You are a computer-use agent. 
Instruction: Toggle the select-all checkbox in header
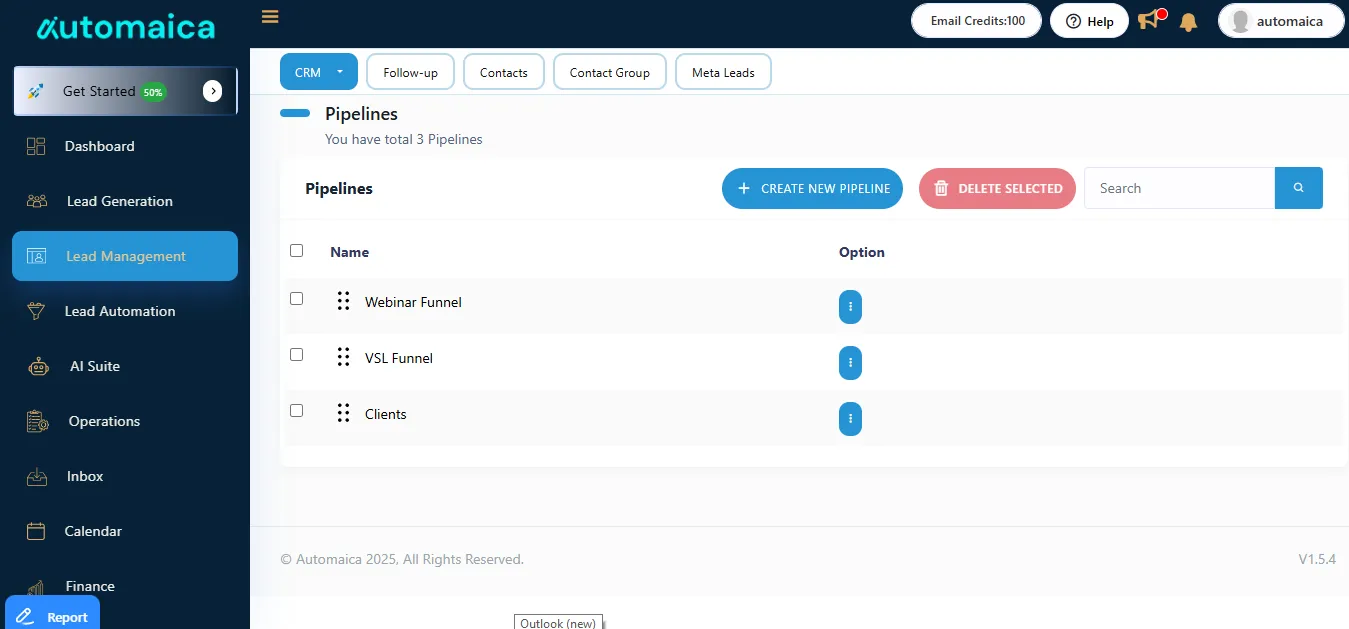(x=296, y=250)
